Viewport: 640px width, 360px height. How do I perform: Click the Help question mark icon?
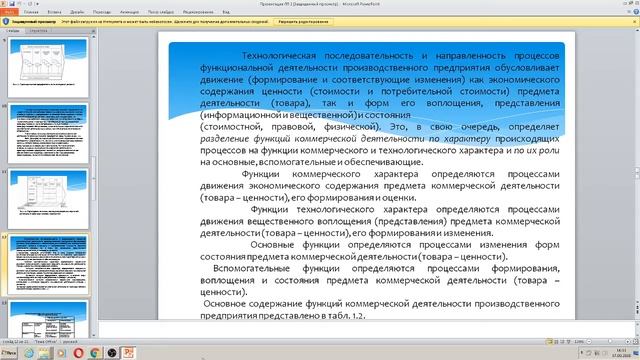click(x=636, y=12)
